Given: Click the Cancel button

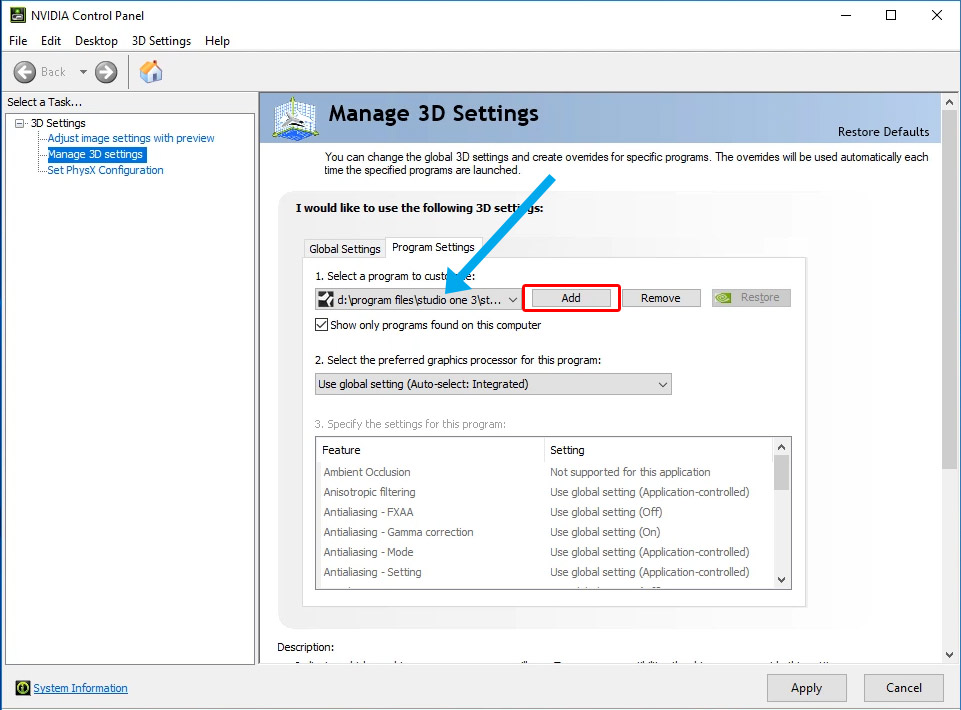Looking at the screenshot, I should coord(903,688).
